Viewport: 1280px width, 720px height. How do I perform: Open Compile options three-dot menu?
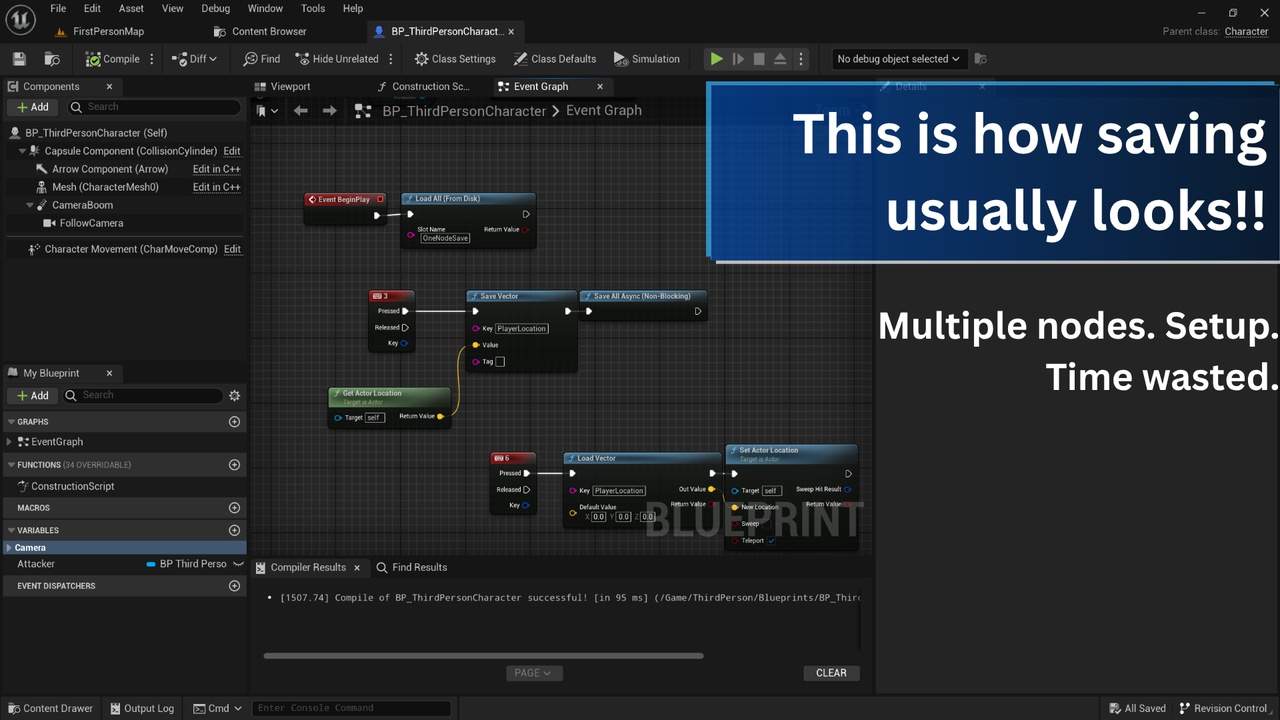[153, 59]
